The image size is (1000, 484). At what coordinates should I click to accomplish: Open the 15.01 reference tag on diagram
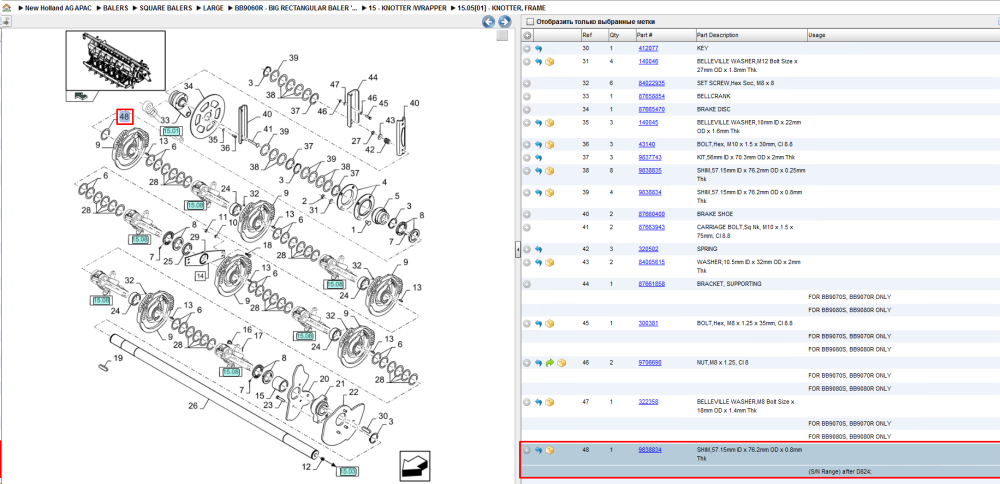173,131
